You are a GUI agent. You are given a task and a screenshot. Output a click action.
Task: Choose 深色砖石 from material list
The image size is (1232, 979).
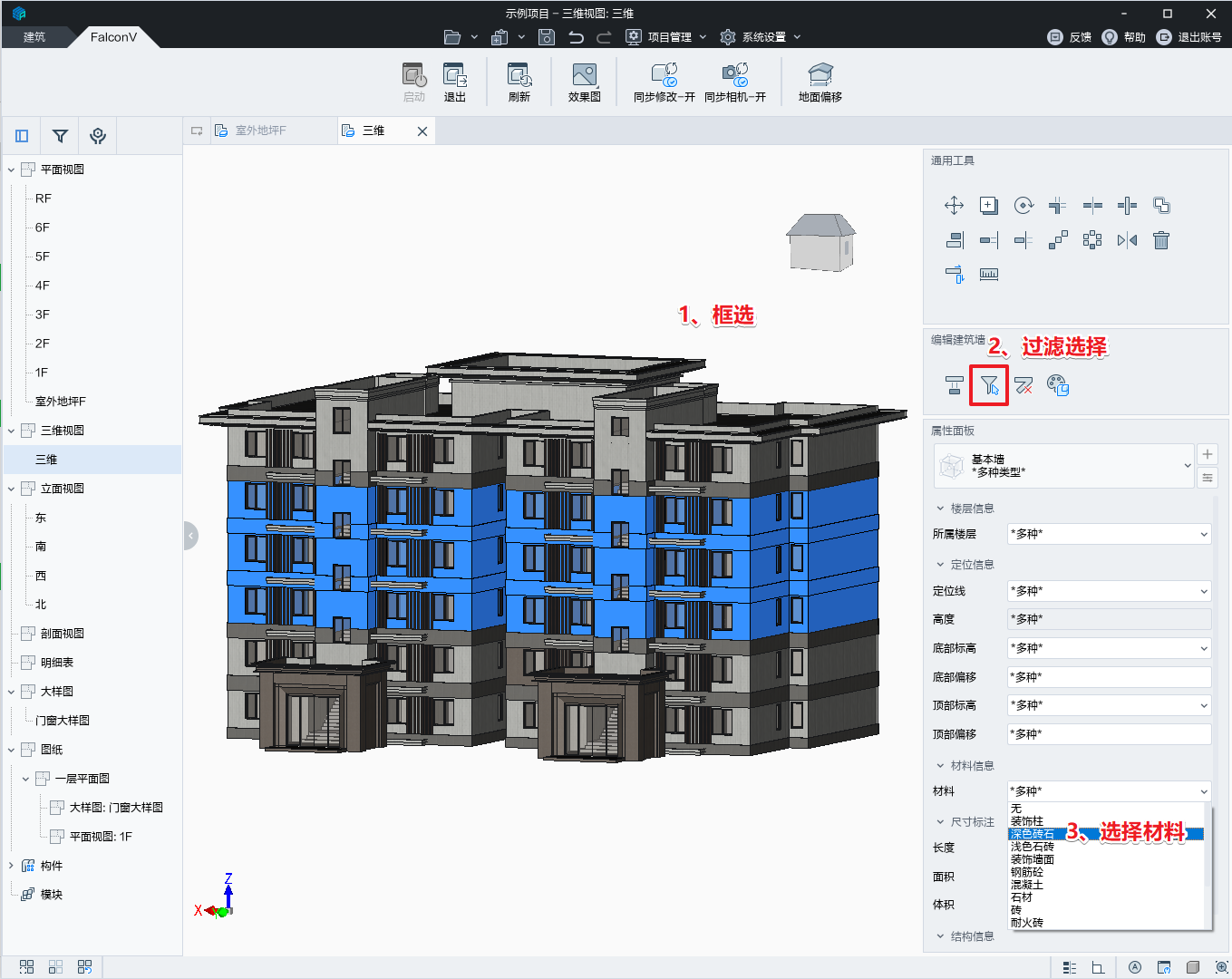pos(1033,834)
